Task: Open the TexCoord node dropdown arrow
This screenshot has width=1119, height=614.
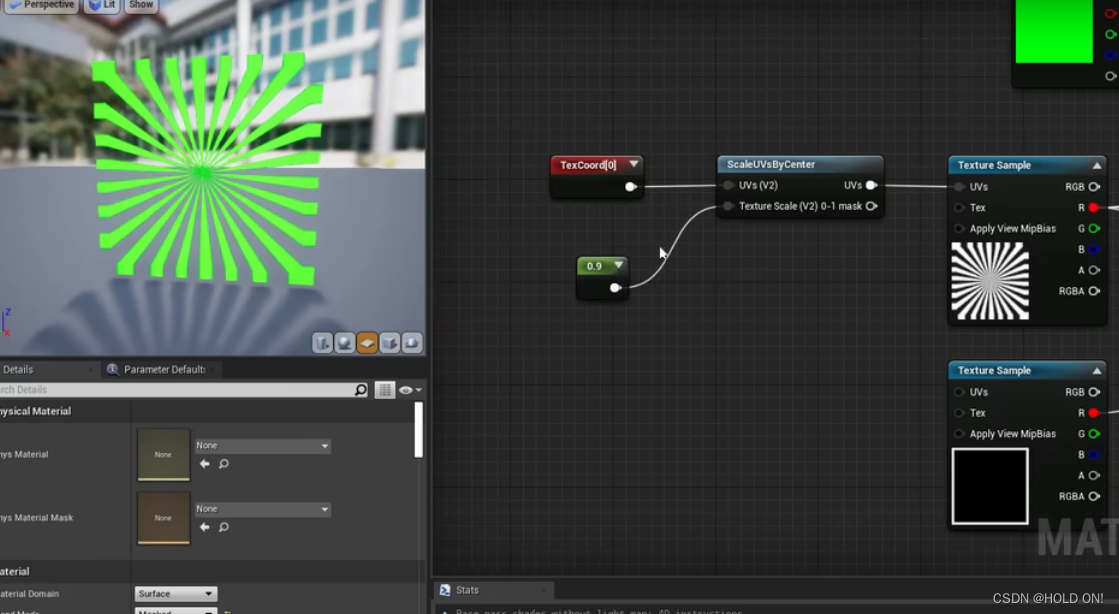Action: point(633,164)
